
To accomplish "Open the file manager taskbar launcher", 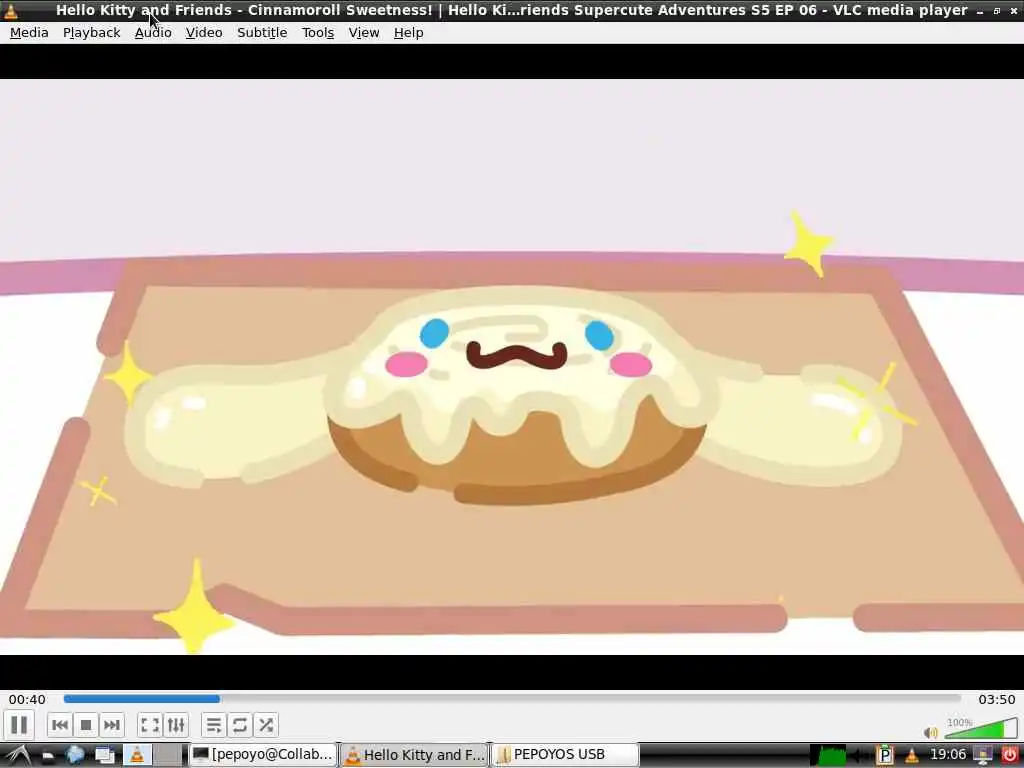I will point(48,756).
